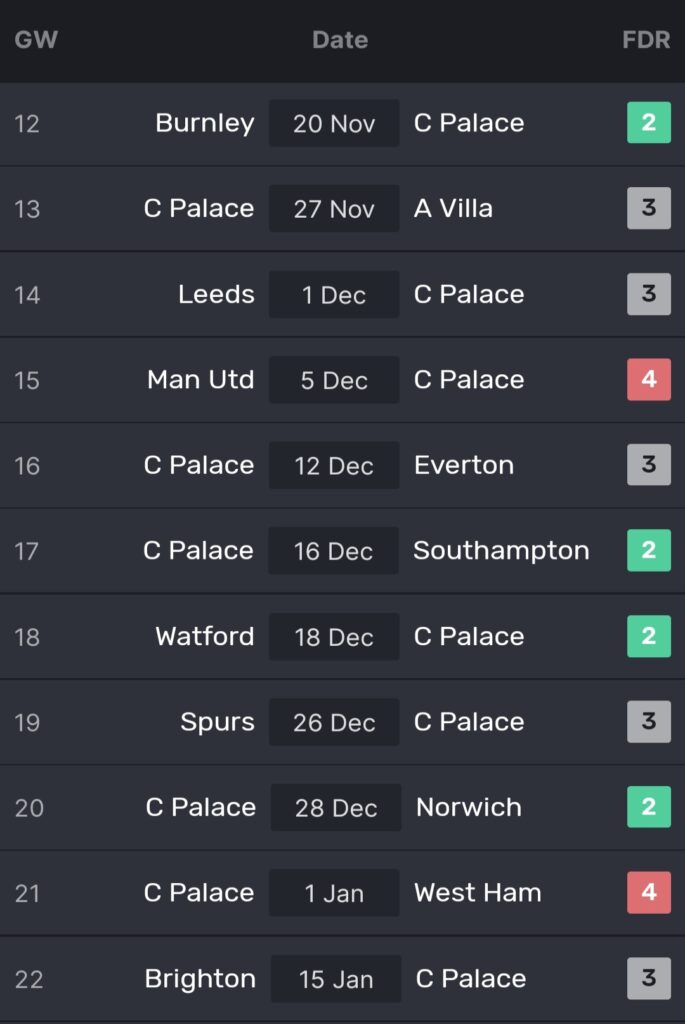Click the FDR column header
685x1024 pixels.
pos(646,40)
